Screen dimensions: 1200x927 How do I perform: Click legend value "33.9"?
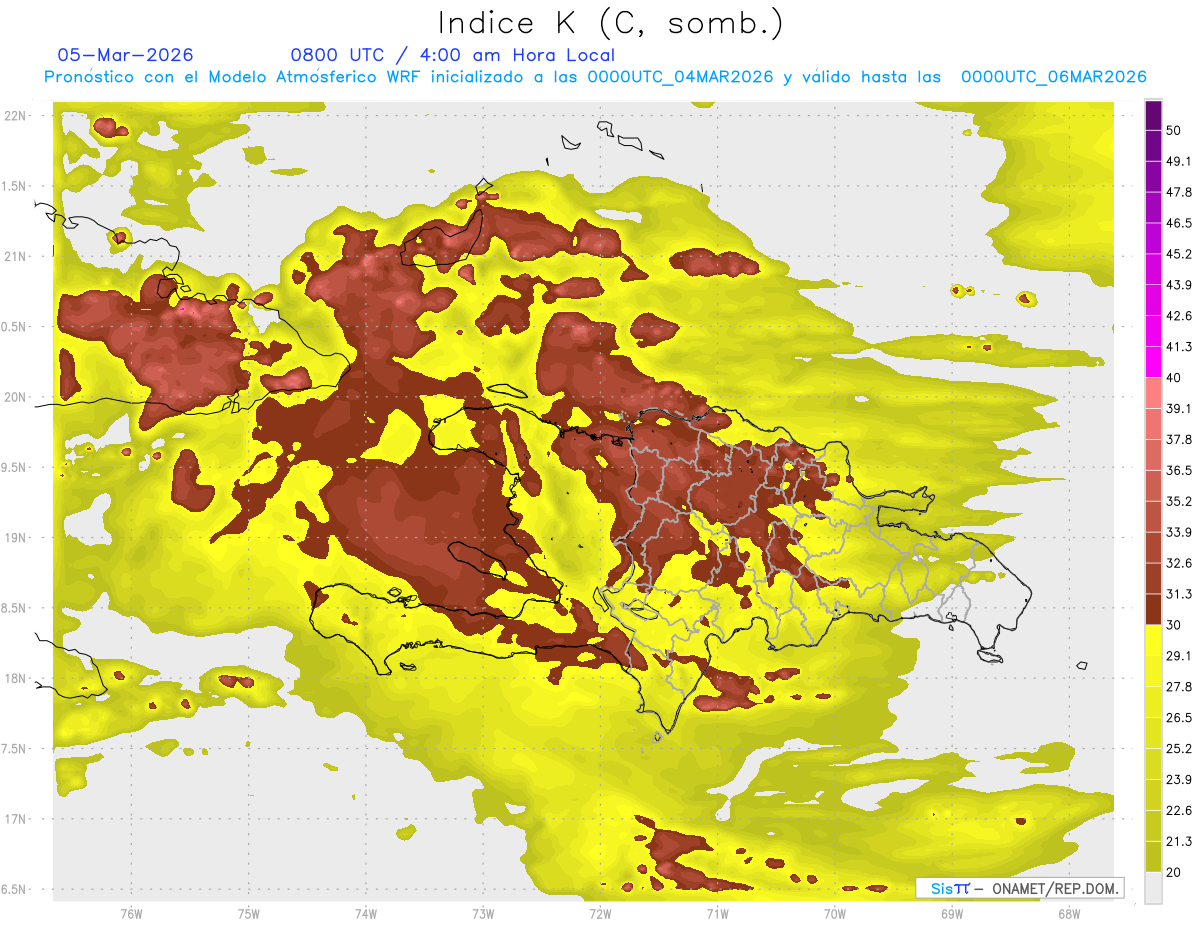(x=1178, y=532)
